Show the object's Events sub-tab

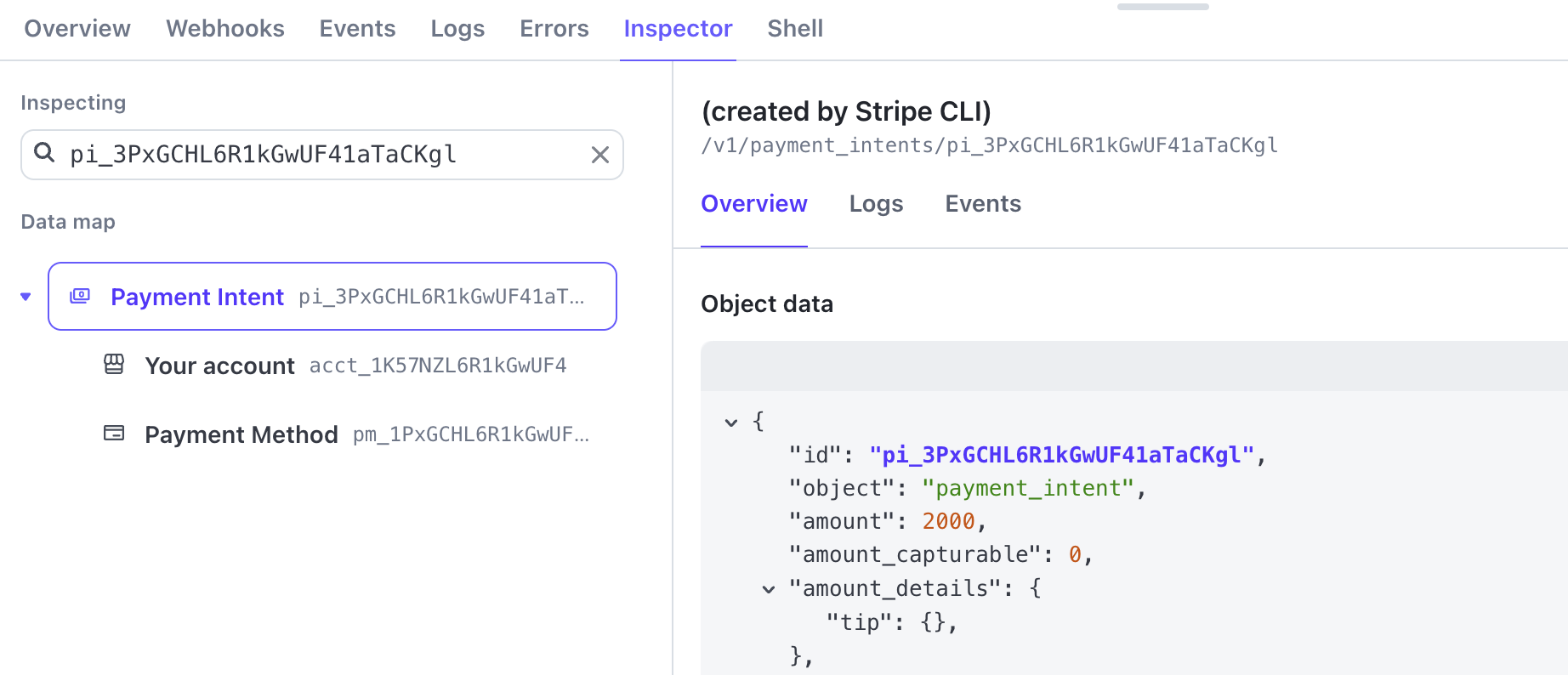(x=982, y=204)
